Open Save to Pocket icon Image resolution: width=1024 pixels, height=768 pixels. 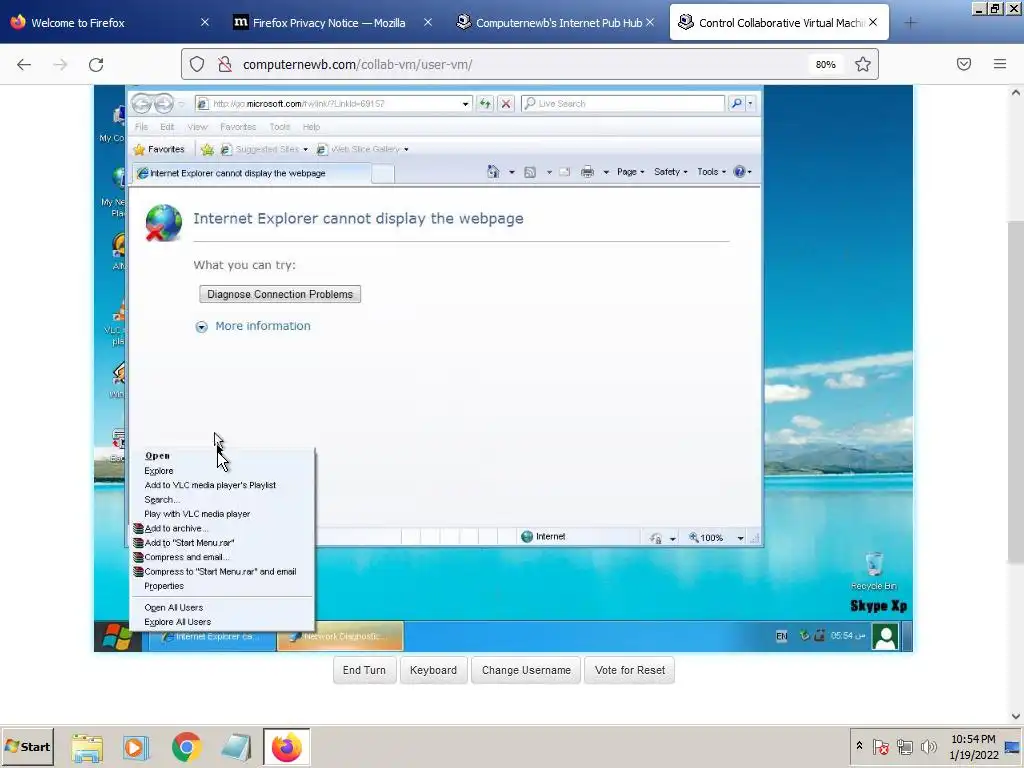964,64
